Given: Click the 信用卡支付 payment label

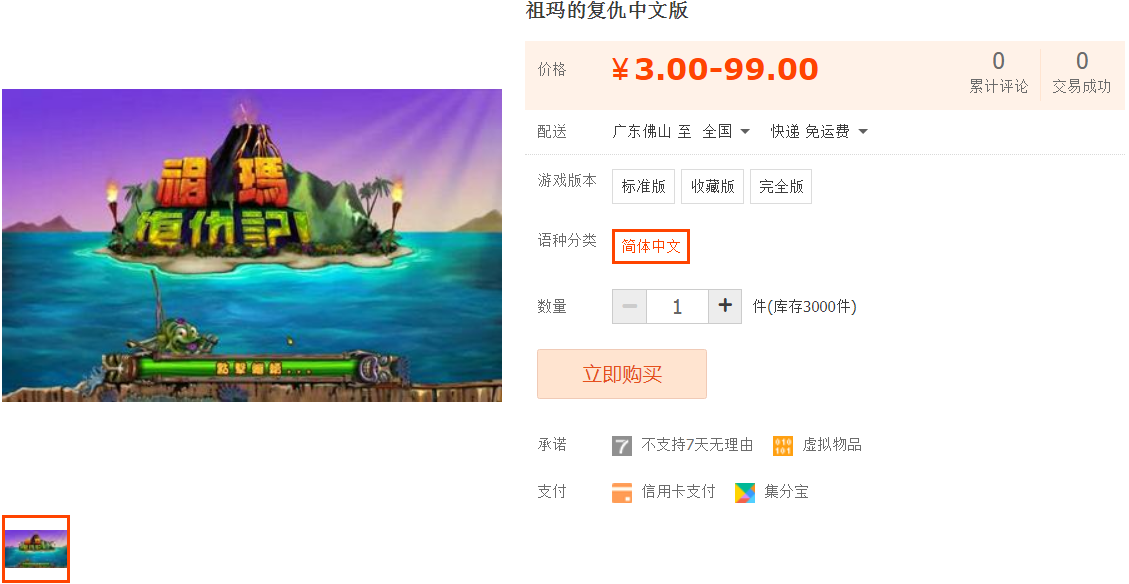Looking at the screenshot, I should click(x=678, y=492).
